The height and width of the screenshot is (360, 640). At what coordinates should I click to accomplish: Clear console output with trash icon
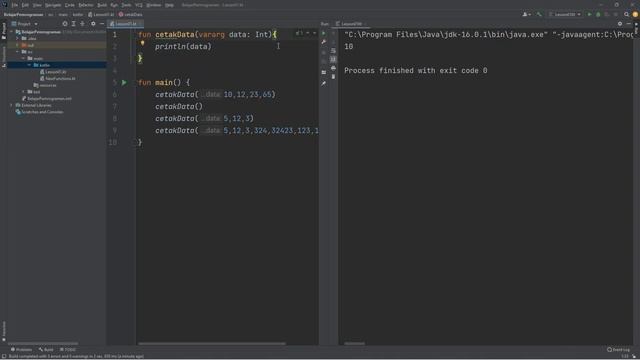point(333,77)
